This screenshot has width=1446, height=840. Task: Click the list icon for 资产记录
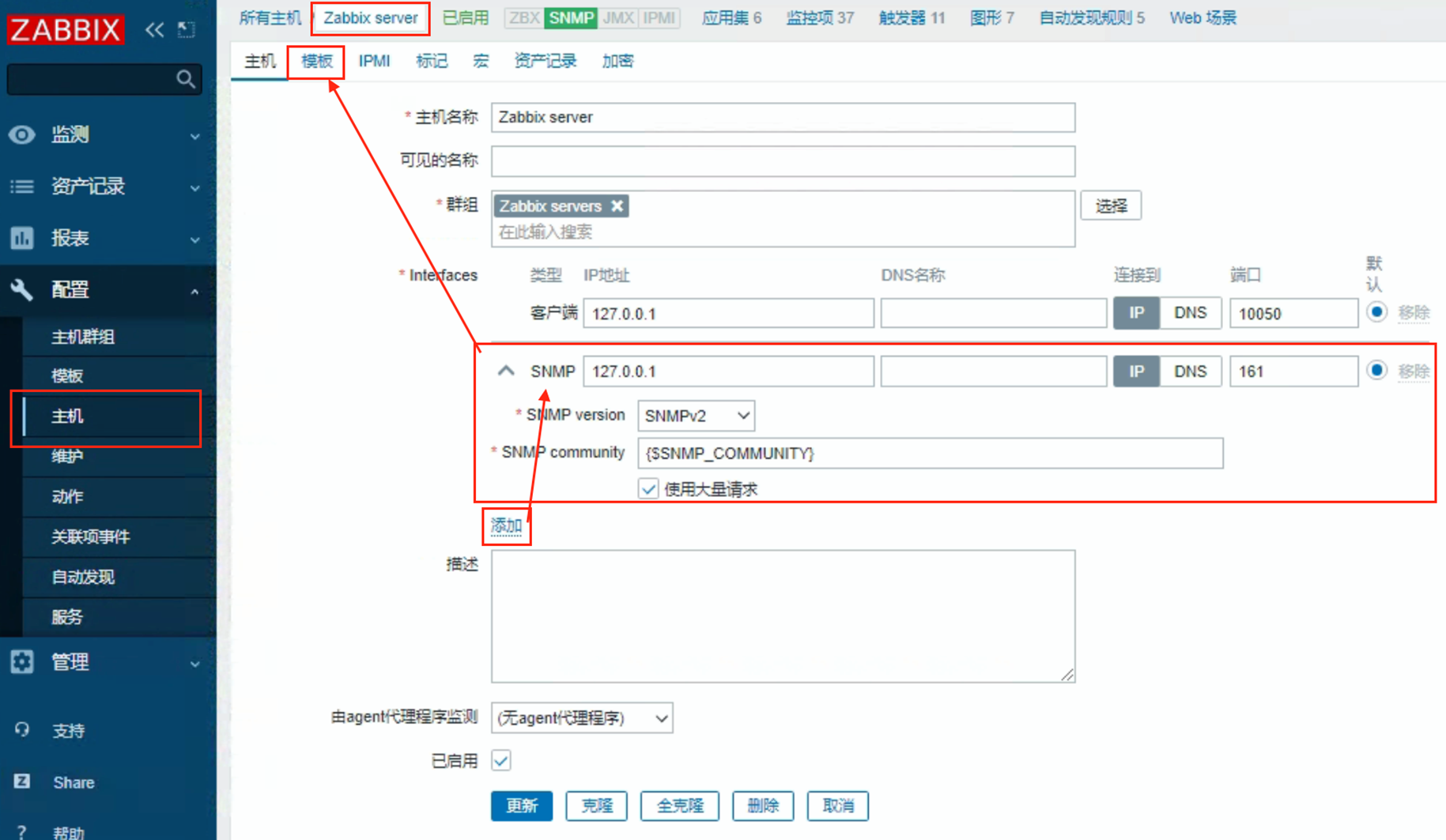(22, 186)
